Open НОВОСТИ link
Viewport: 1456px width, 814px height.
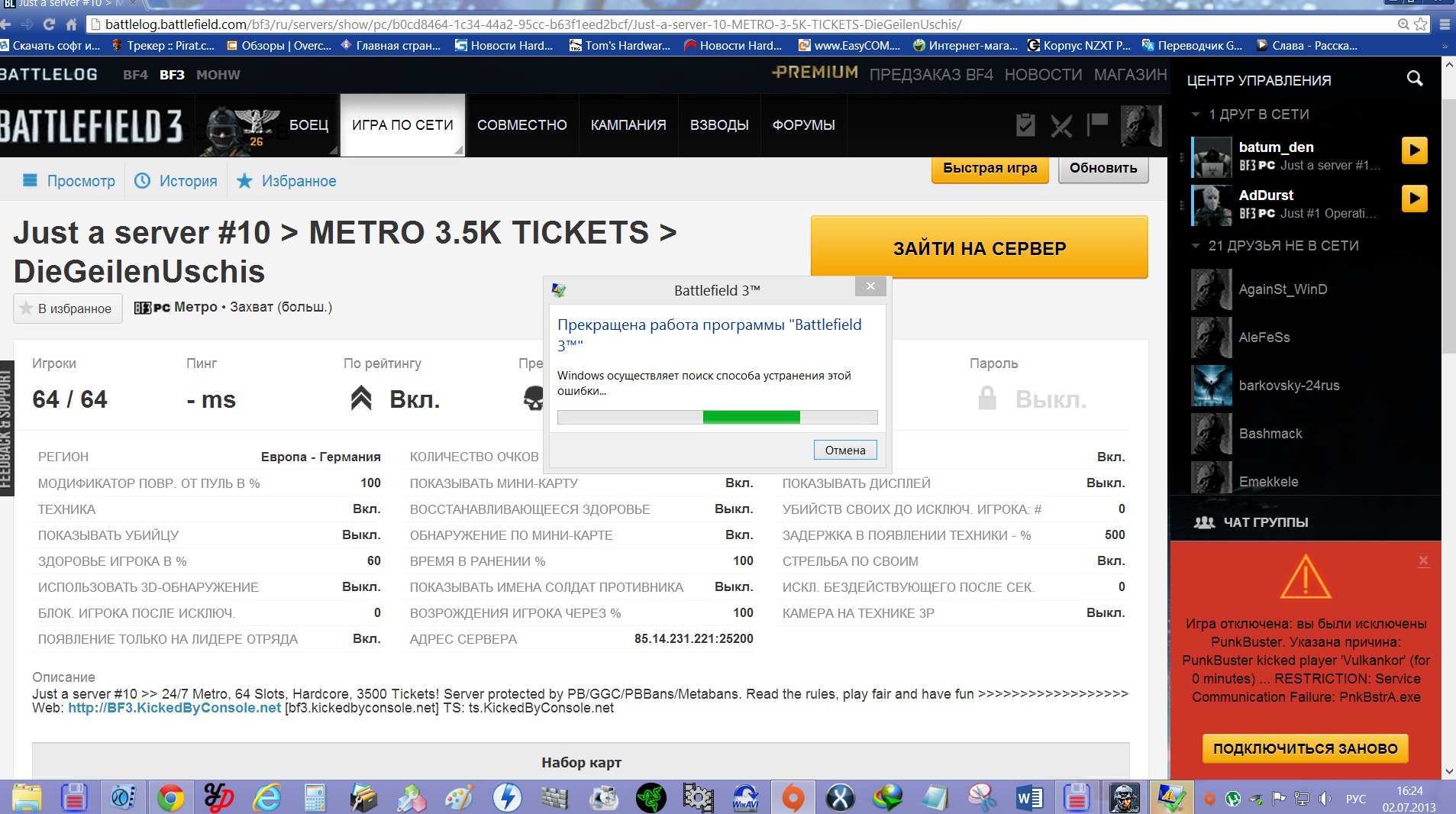click(x=1043, y=75)
